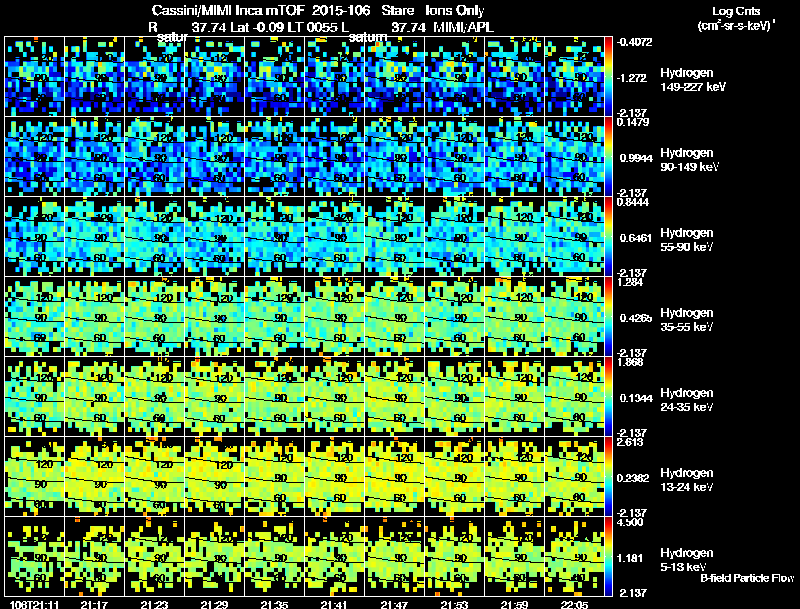Click the '4.500' scale value
Screen dimensions: 800x609
tap(630, 522)
